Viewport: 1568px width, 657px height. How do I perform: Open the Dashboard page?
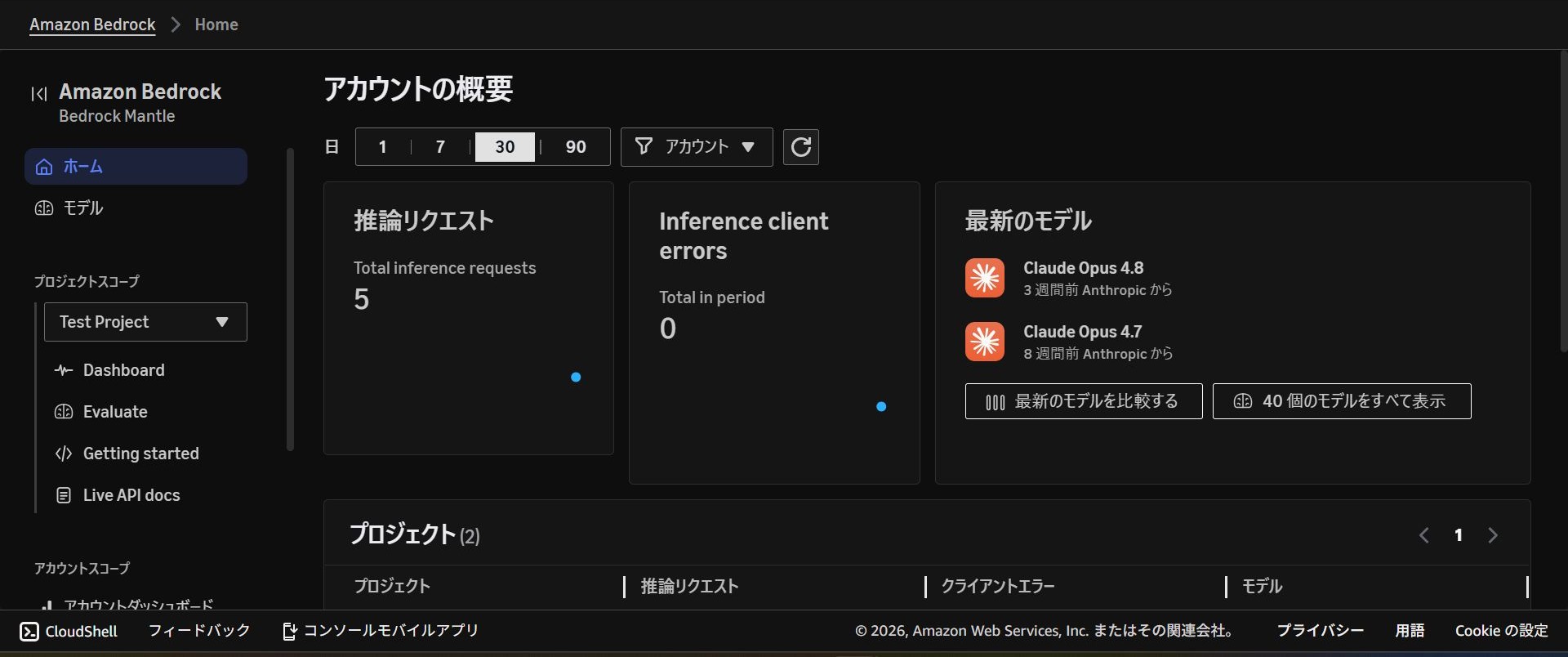(x=124, y=370)
